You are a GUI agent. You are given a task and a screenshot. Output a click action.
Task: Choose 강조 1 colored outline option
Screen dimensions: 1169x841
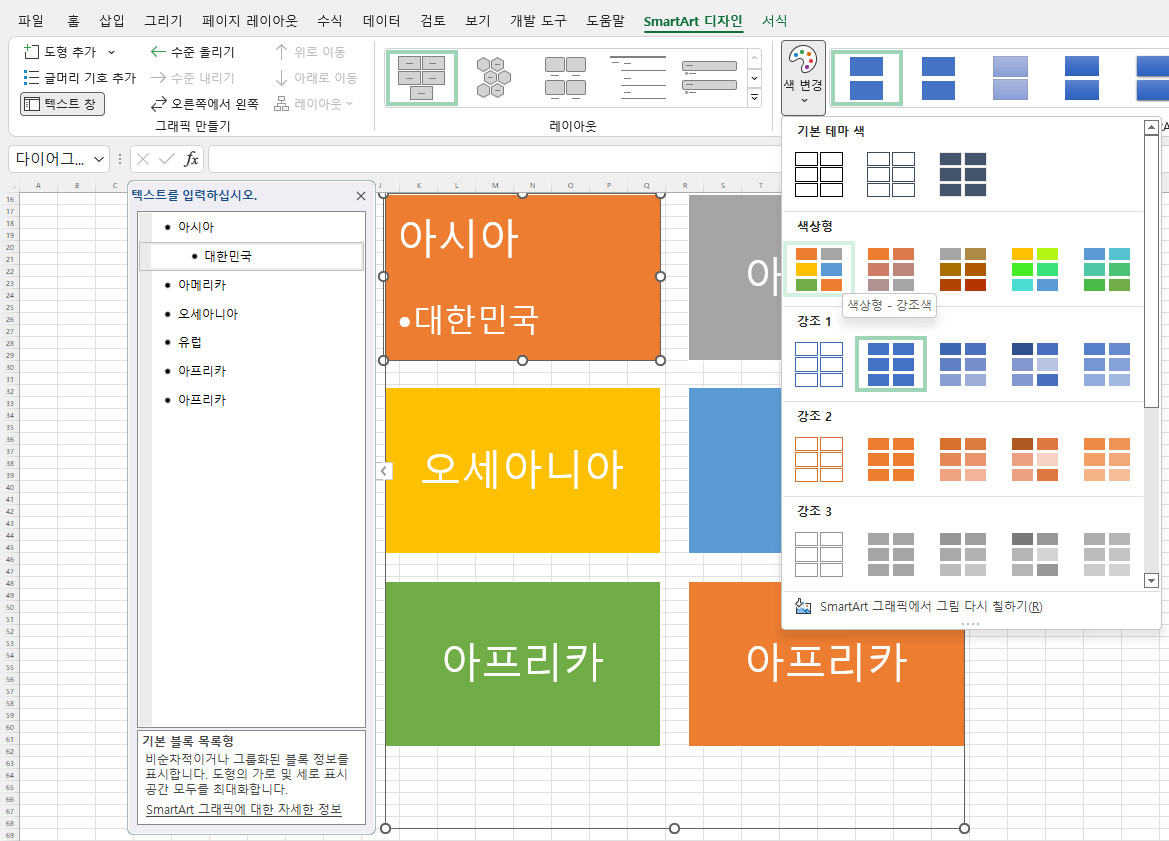coord(819,364)
